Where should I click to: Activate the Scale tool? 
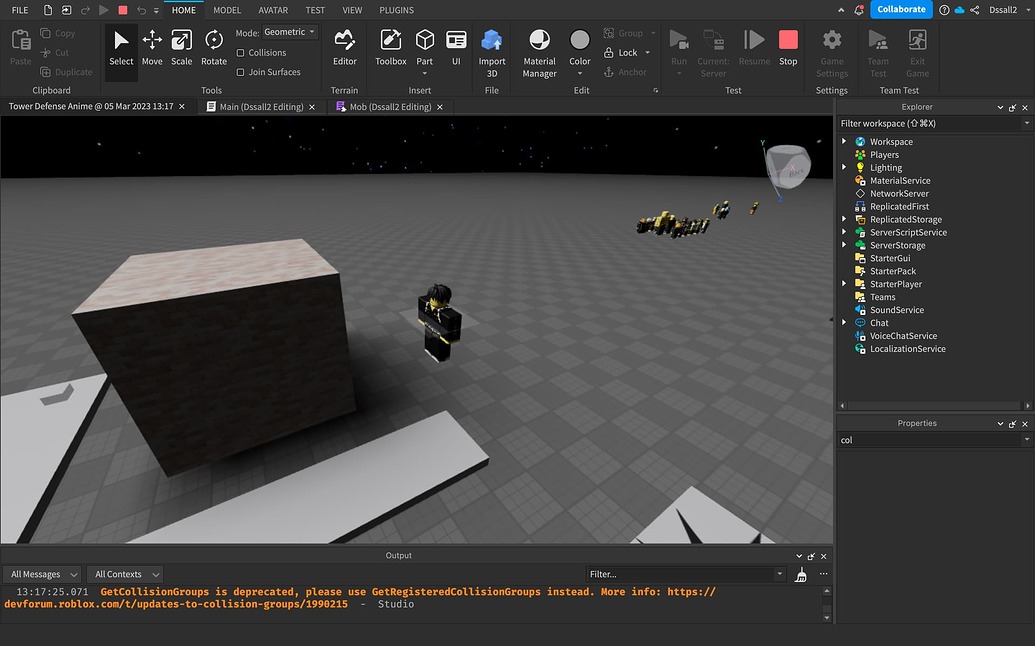(181, 47)
